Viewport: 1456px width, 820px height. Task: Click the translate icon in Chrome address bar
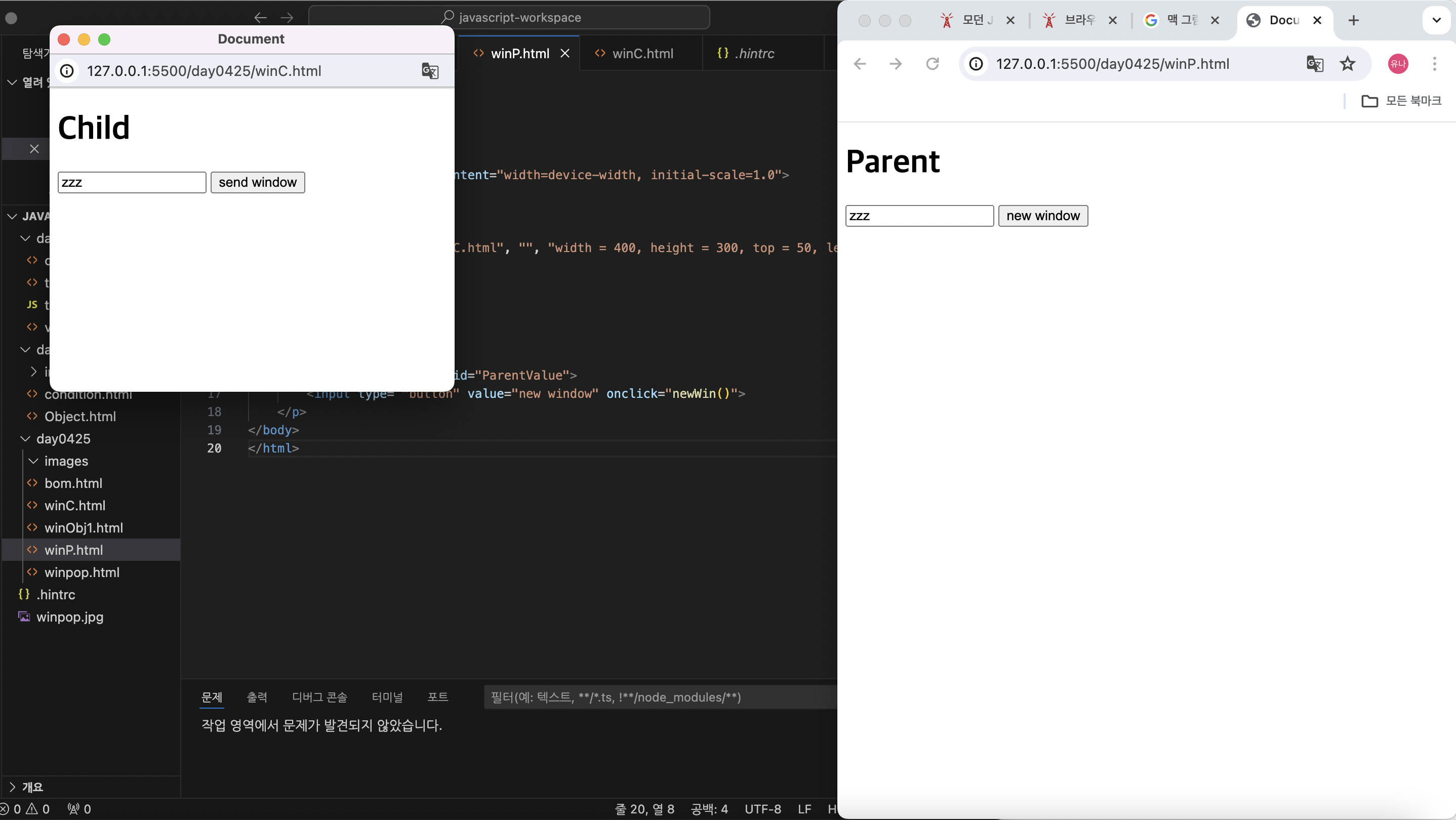(x=1315, y=64)
